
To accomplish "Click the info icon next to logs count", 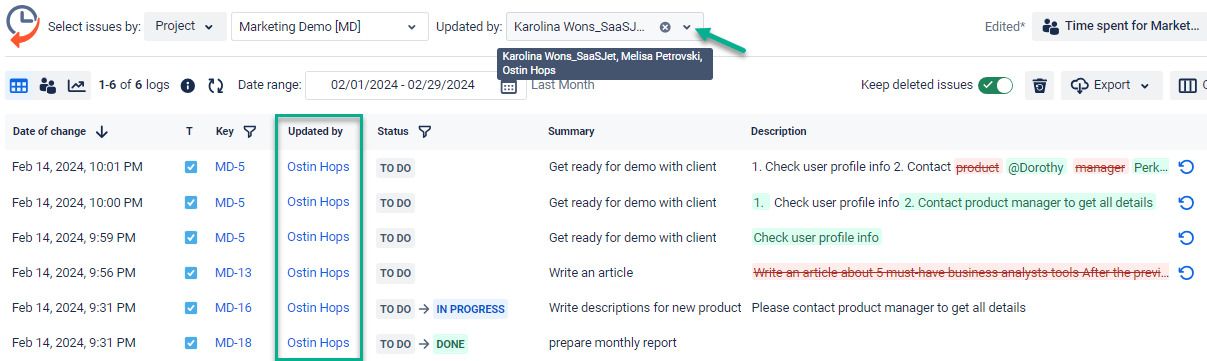I will tap(188, 86).
